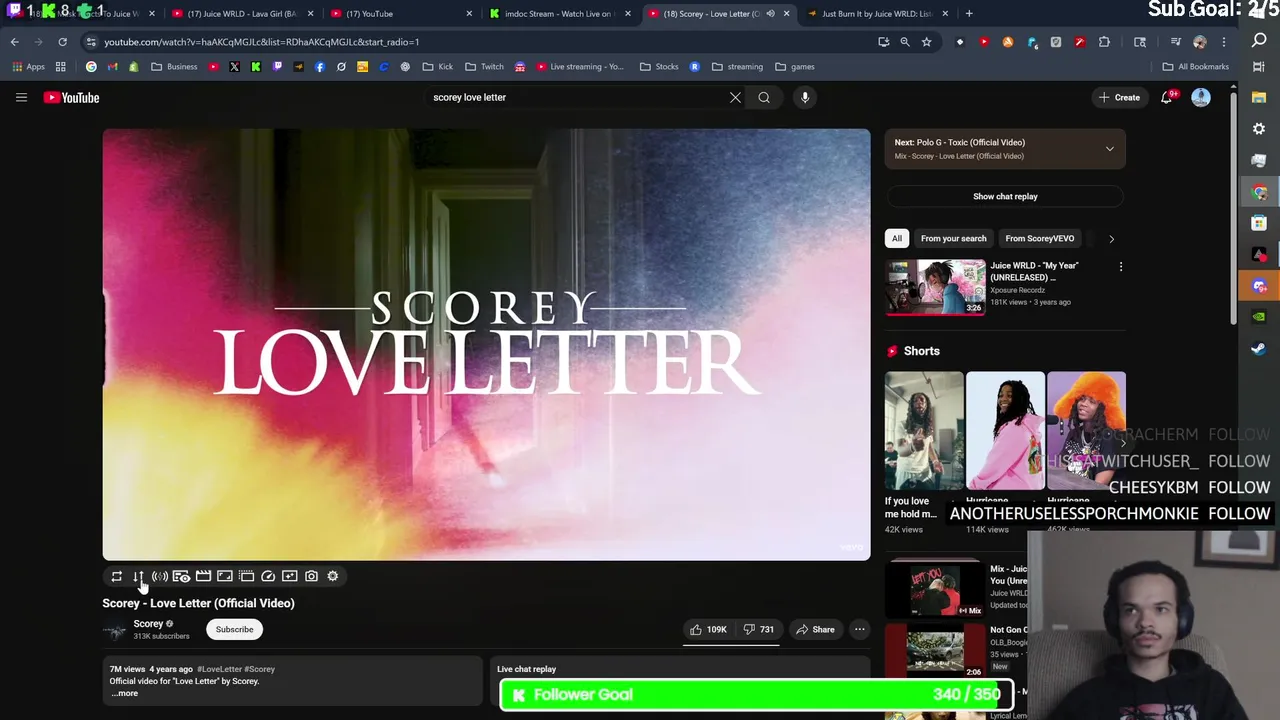Open the All Bookmarks folder

[1196, 67]
